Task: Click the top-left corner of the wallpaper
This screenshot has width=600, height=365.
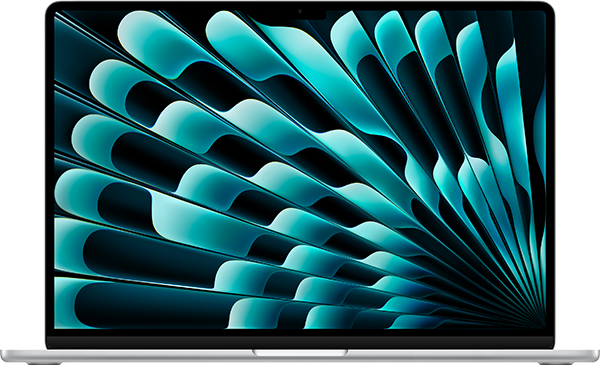Action: 57,12
